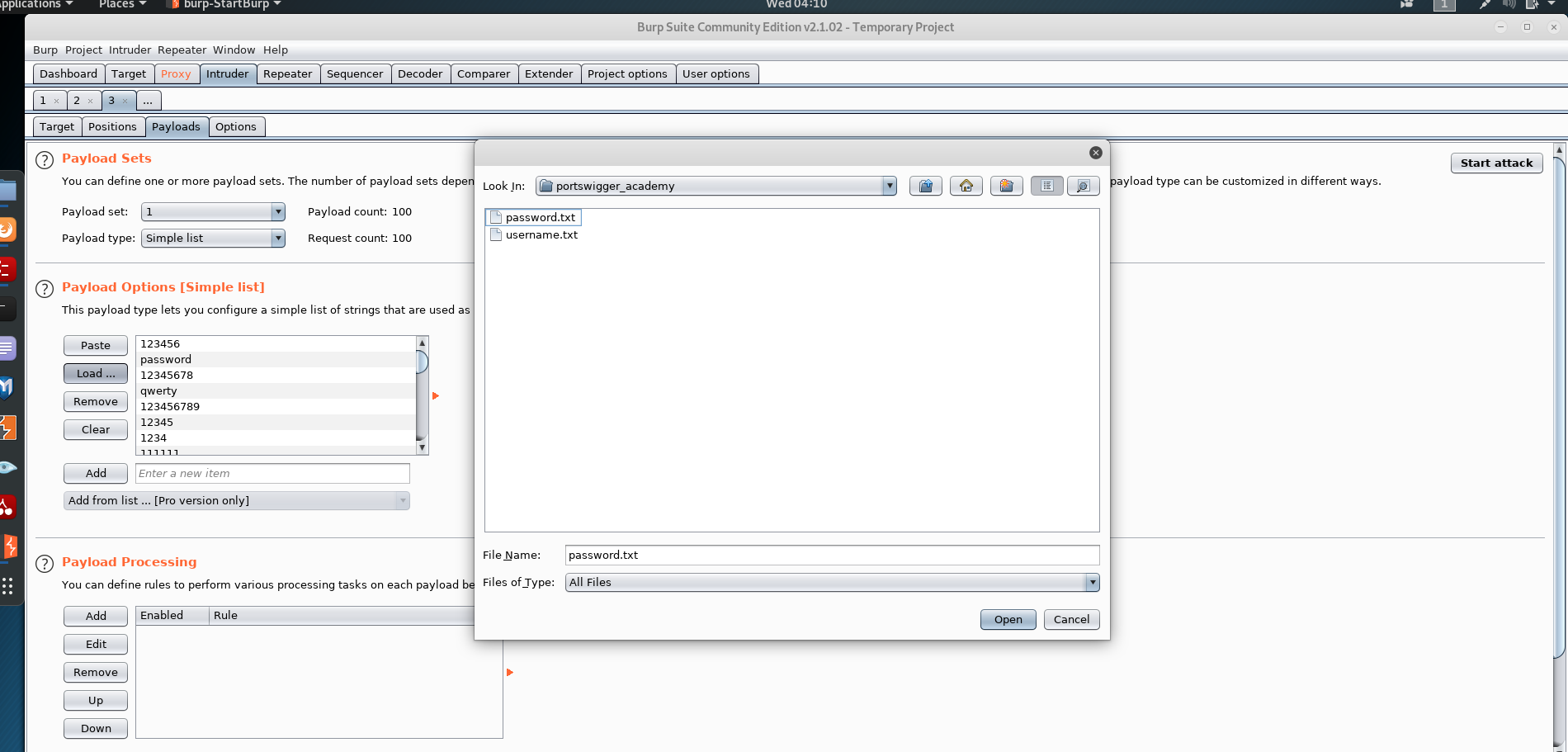Jump to home folder in file dialog

(x=966, y=186)
